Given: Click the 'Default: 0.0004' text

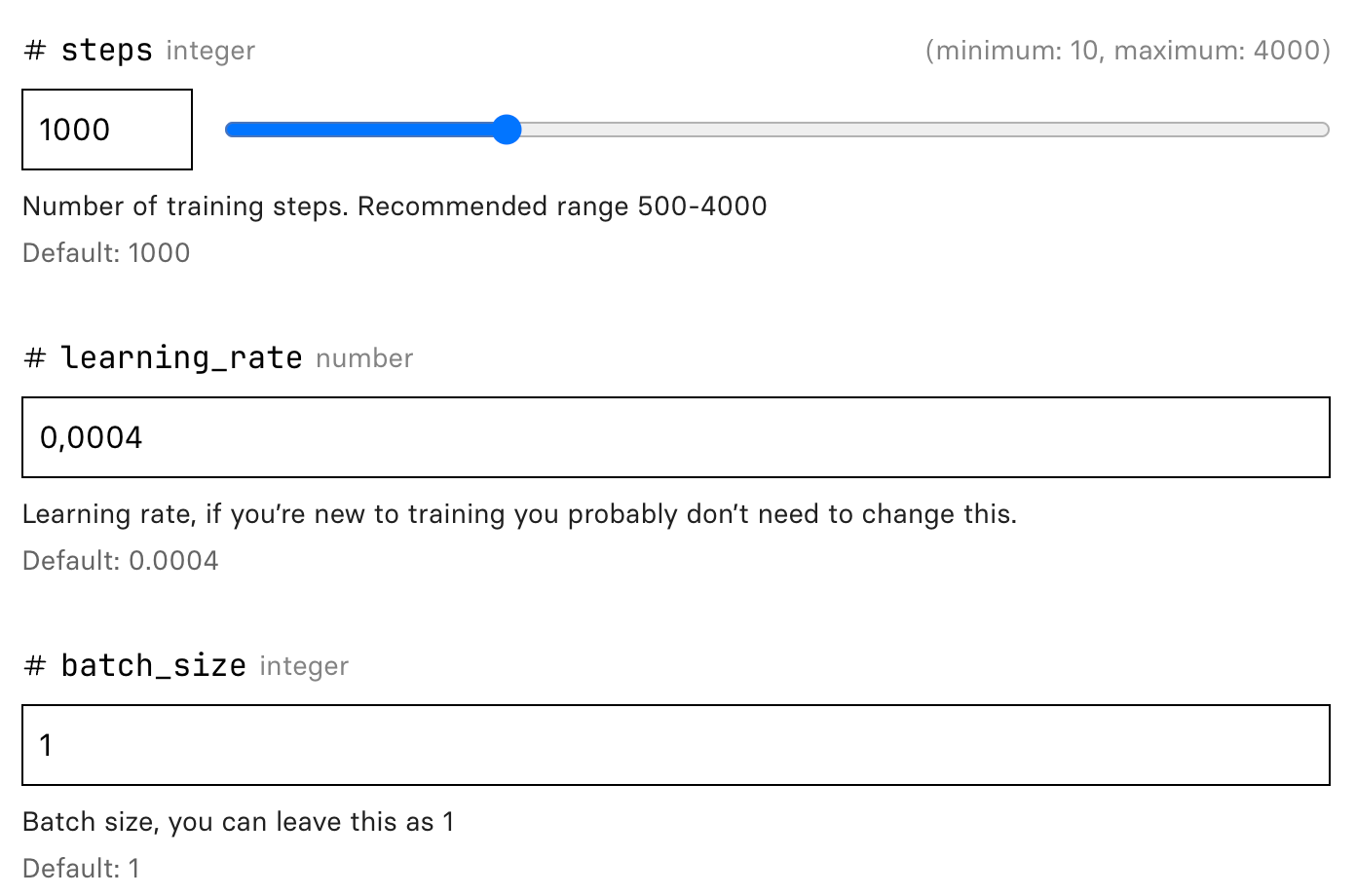Looking at the screenshot, I should point(121,561).
